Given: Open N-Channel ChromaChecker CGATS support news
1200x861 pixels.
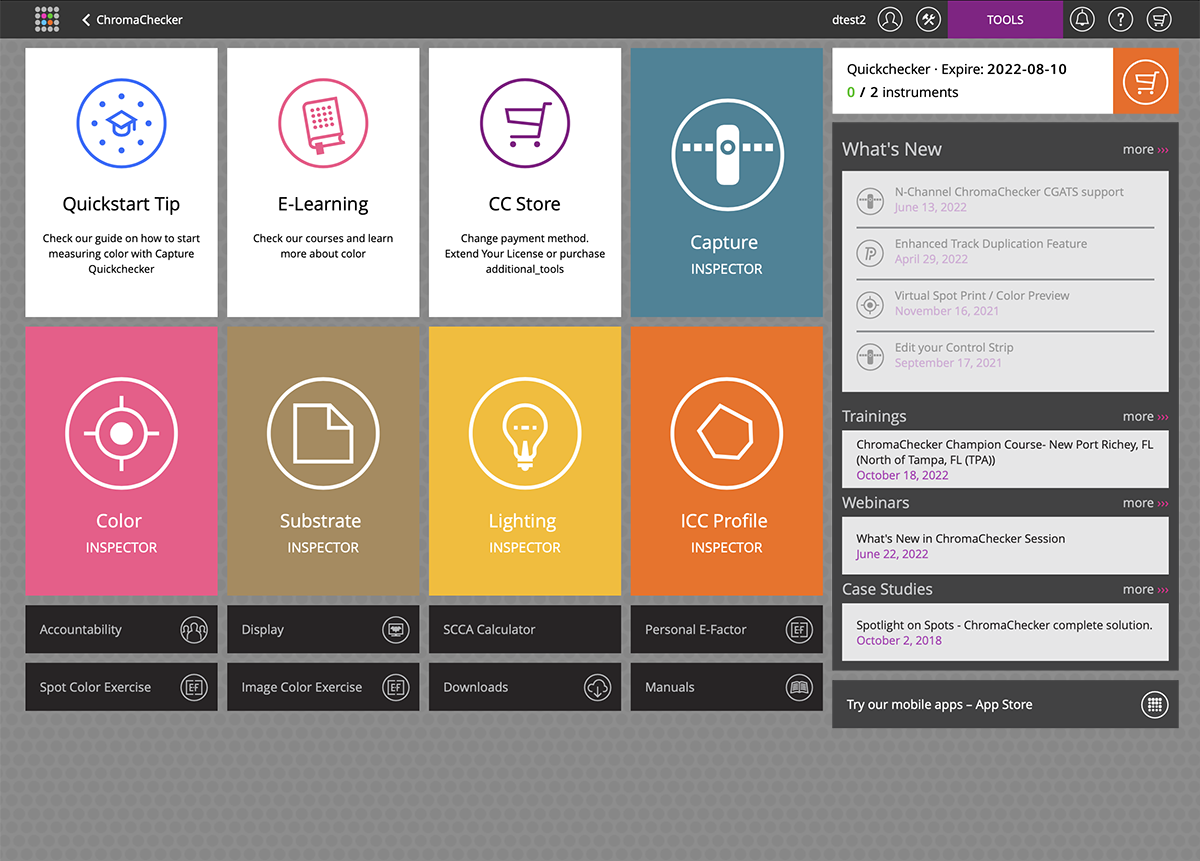Looking at the screenshot, I should [x=1008, y=192].
